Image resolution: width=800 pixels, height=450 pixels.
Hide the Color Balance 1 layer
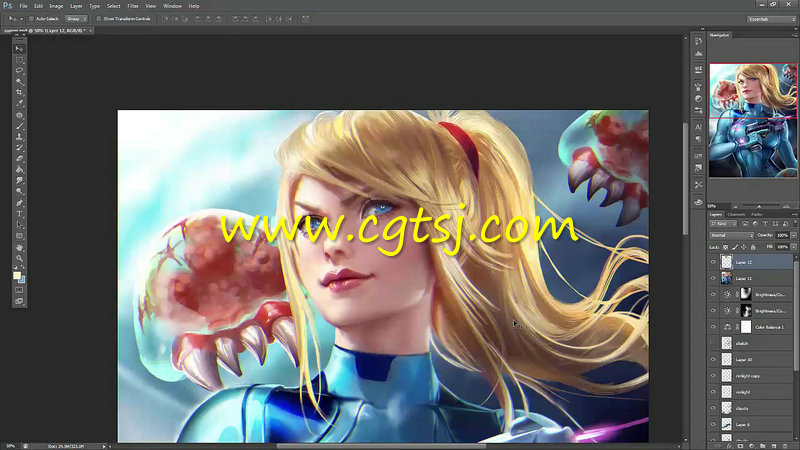(x=713, y=327)
